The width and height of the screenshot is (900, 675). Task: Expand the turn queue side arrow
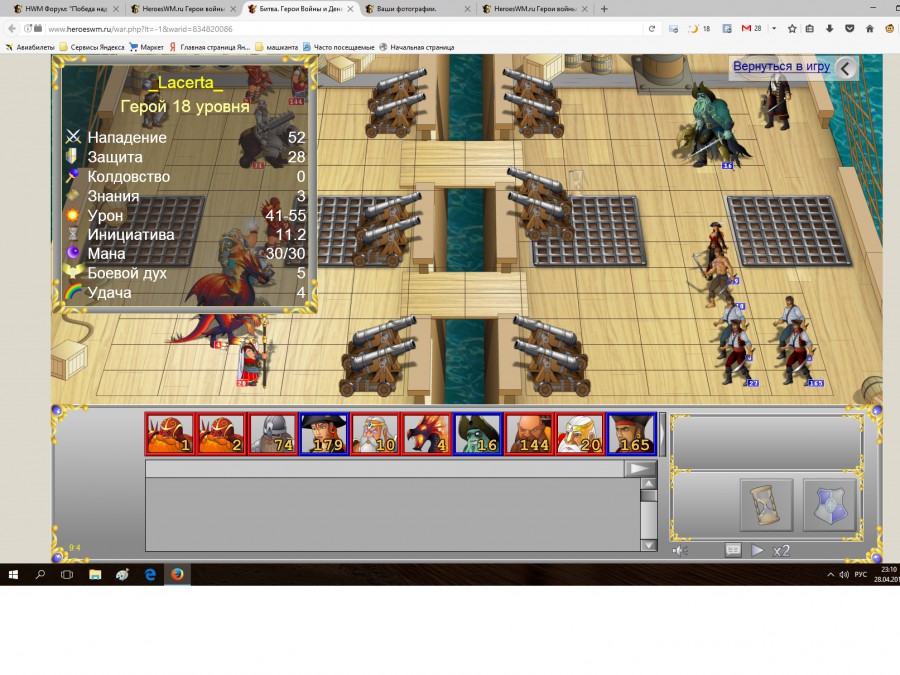(662, 434)
